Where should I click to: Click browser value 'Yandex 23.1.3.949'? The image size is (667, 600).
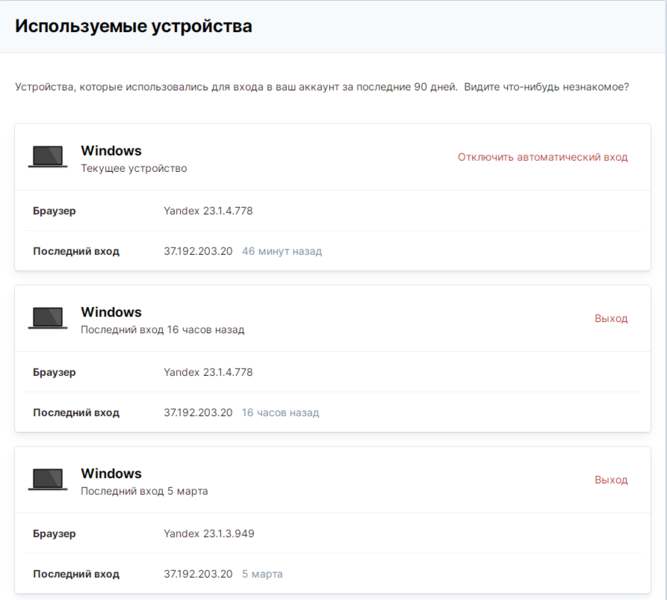point(209,533)
